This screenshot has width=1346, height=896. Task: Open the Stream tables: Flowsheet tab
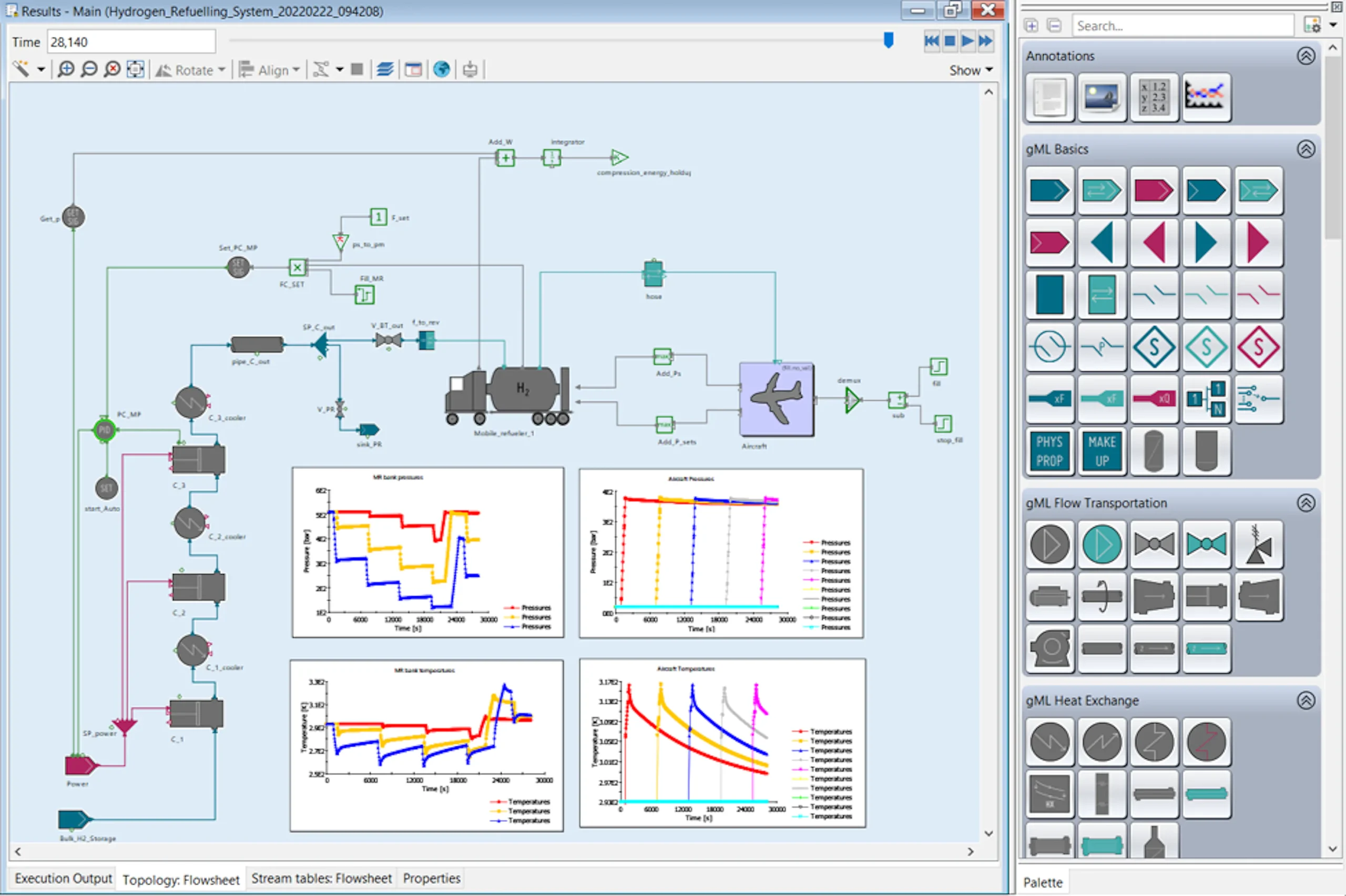point(322,878)
